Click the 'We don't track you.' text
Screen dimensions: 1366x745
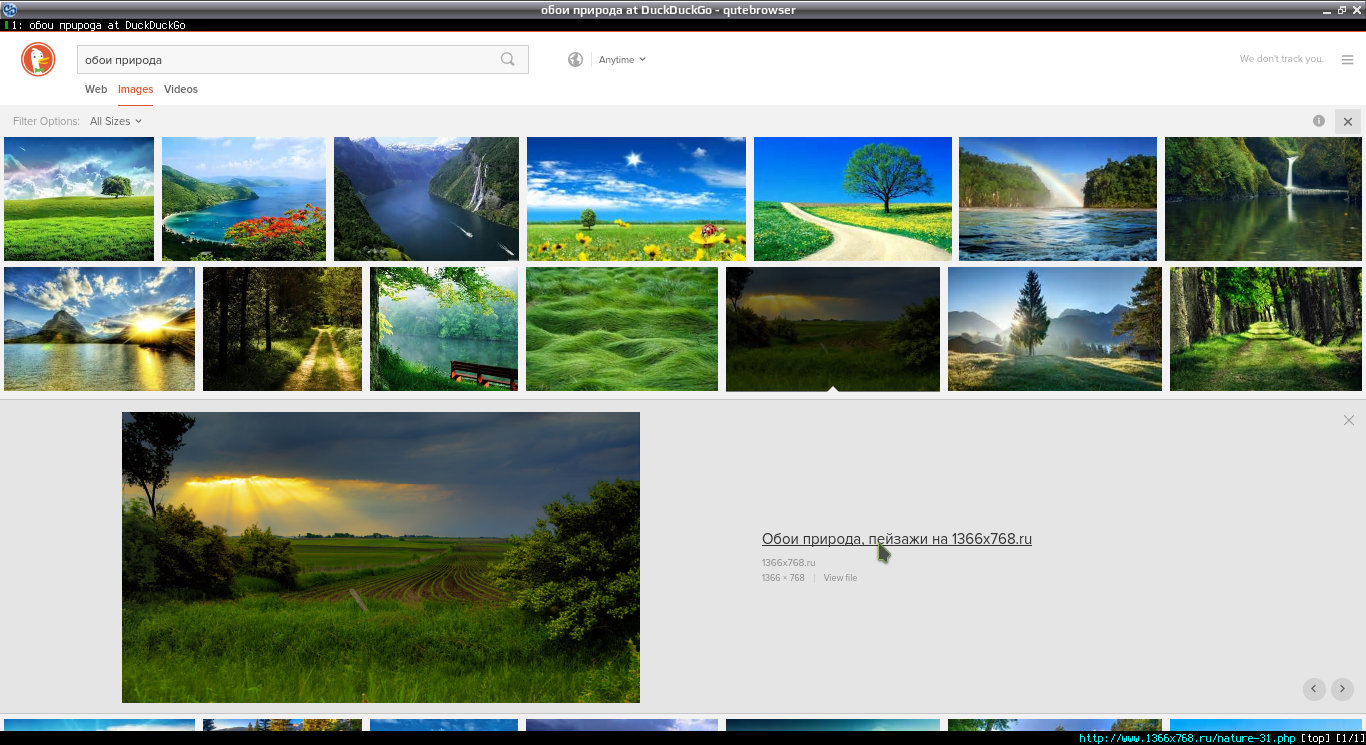pyautogui.click(x=1281, y=59)
